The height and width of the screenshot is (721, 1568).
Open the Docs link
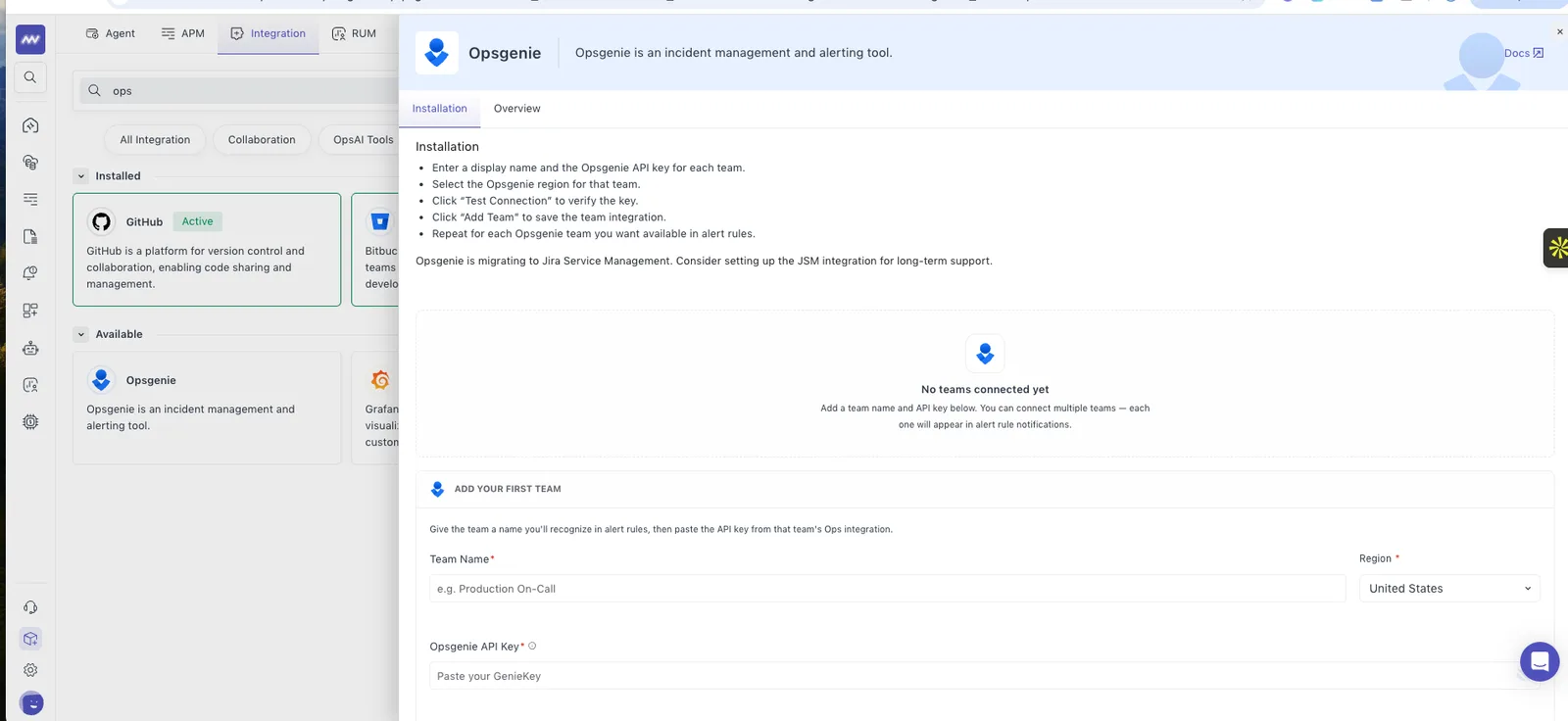click(x=1524, y=53)
